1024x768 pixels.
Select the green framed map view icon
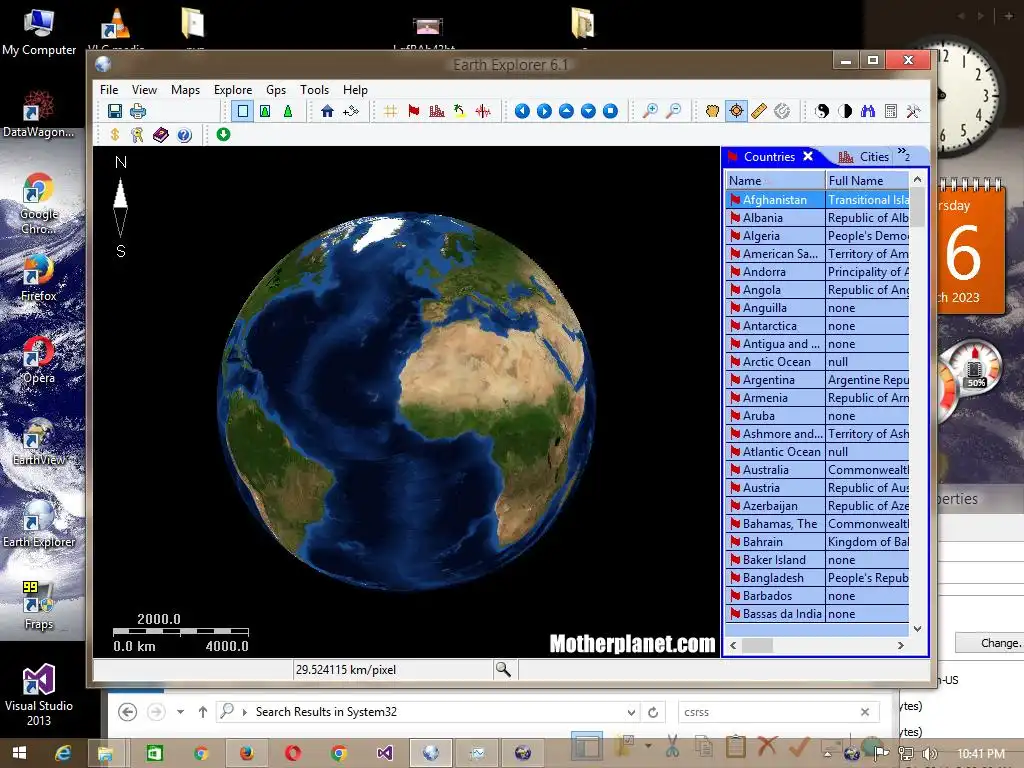265,111
